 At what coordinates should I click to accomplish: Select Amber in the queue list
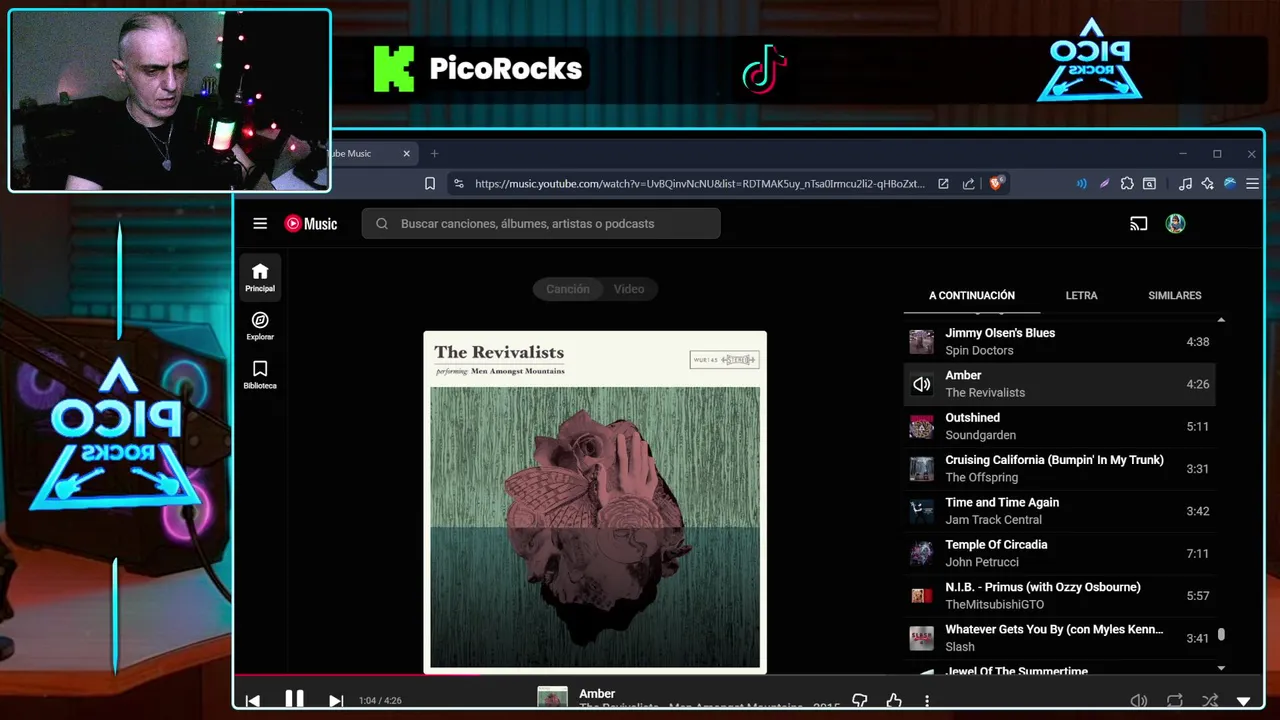(1059, 384)
